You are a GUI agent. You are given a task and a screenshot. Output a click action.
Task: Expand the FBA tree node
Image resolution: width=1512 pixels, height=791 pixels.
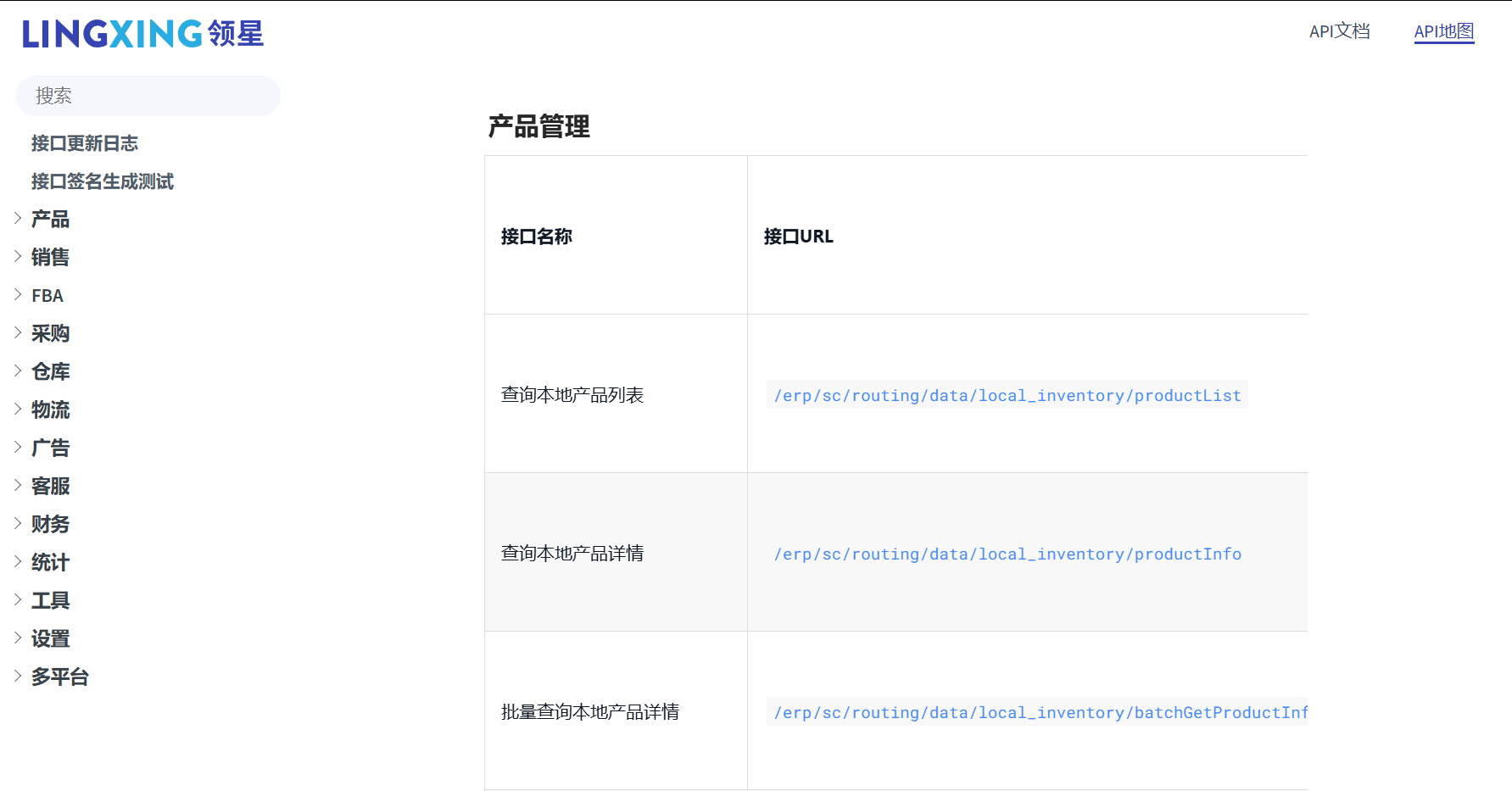(18, 295)
